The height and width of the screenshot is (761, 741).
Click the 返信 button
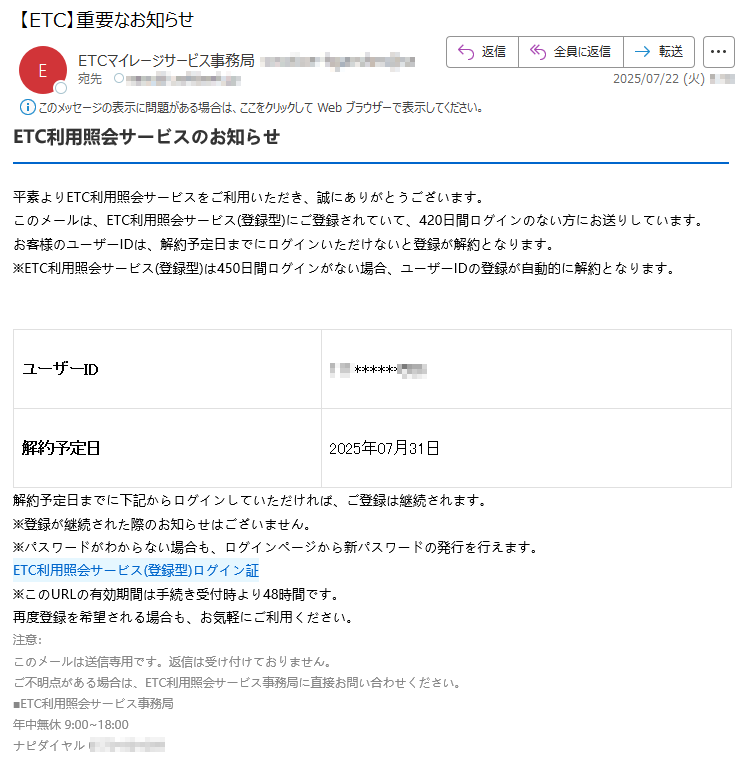(482, 52)
